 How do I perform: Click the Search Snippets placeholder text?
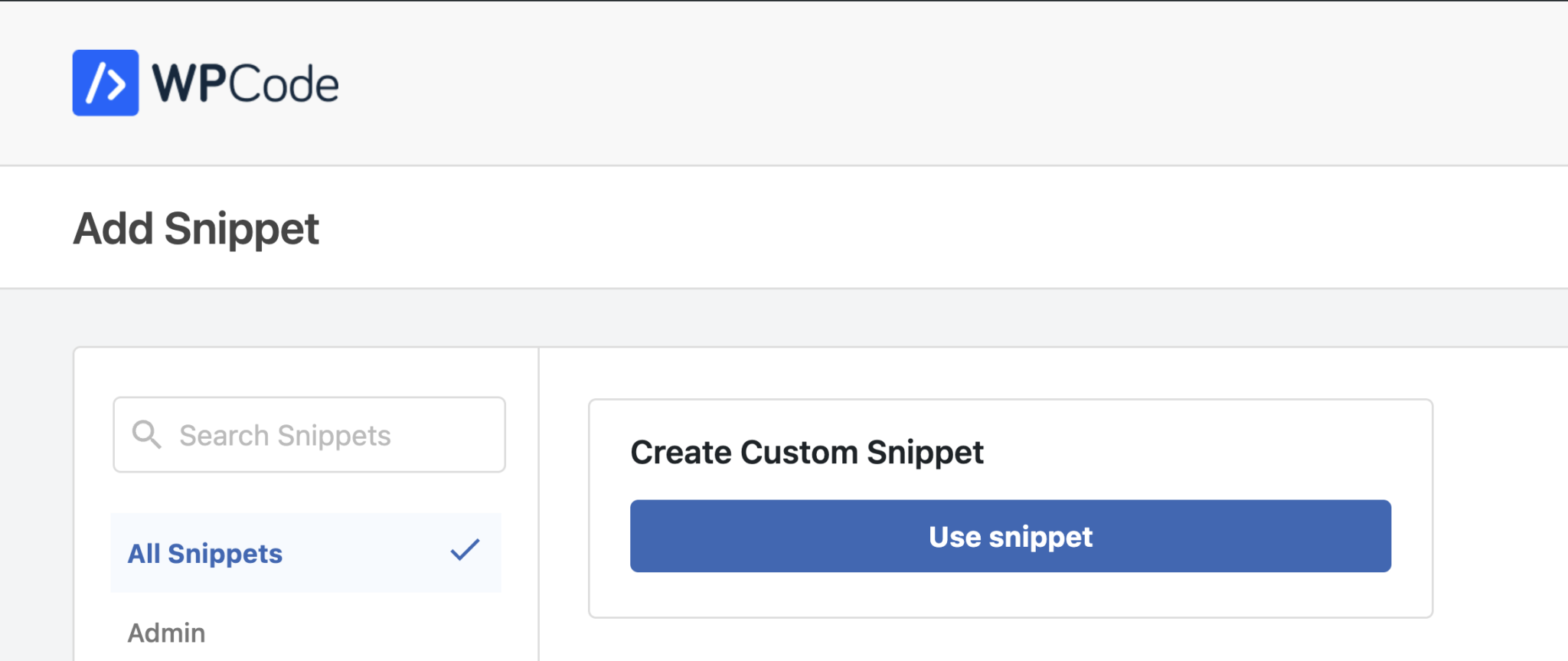[x=285, y=435]
